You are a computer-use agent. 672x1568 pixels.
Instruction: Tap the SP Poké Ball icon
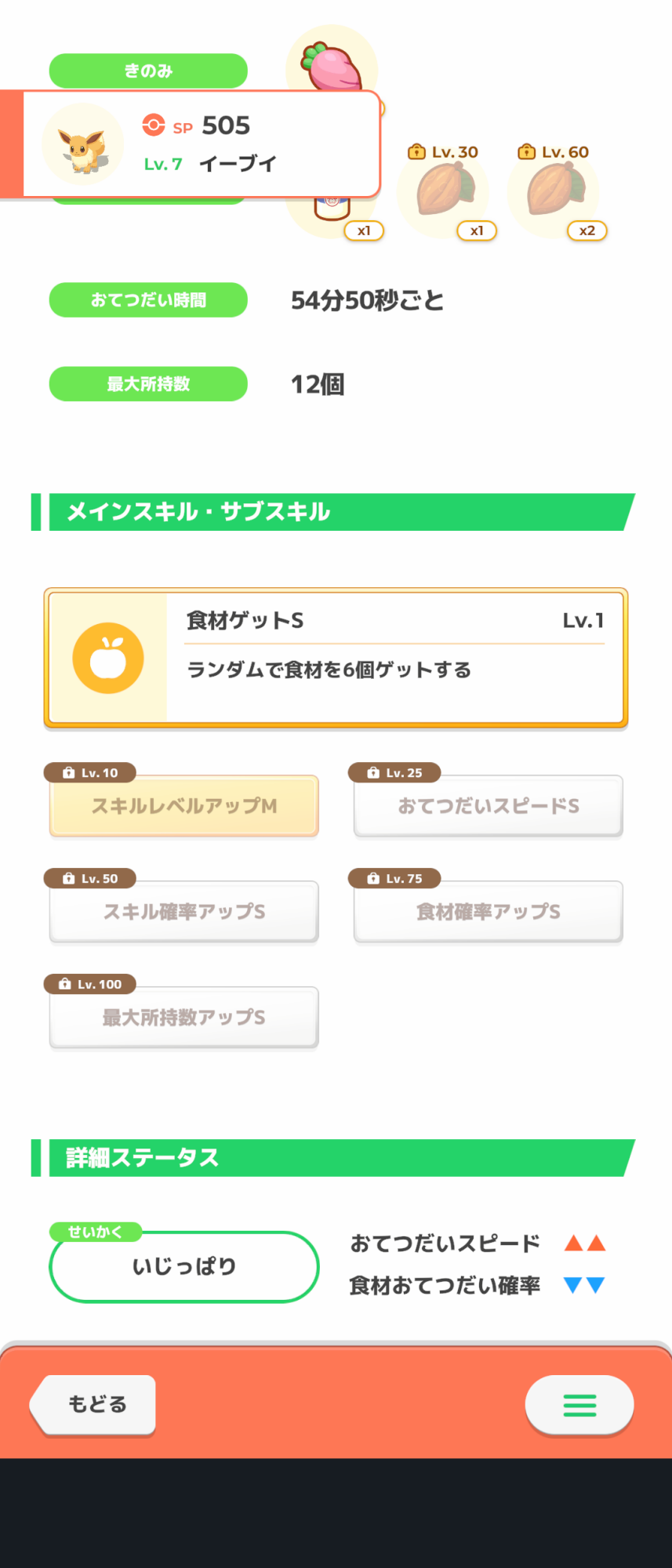(154, 125)
